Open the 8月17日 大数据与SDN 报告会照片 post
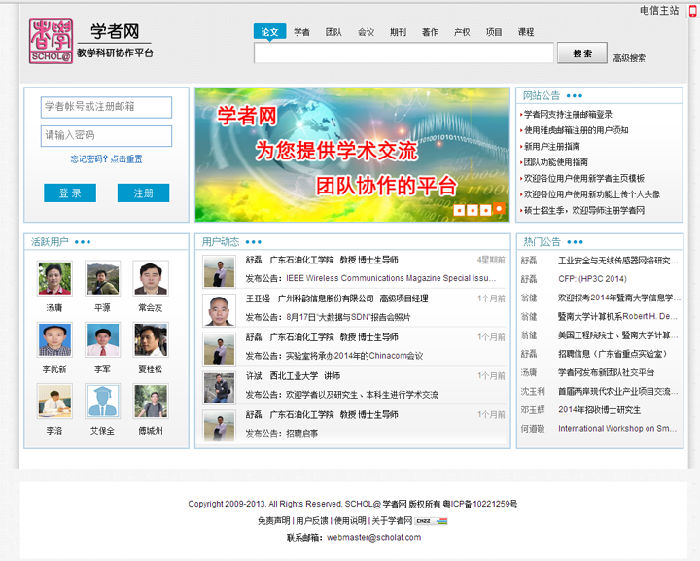The height and width of the screenshot is (561, 700). pyautogui.click(x=348, y=317)
